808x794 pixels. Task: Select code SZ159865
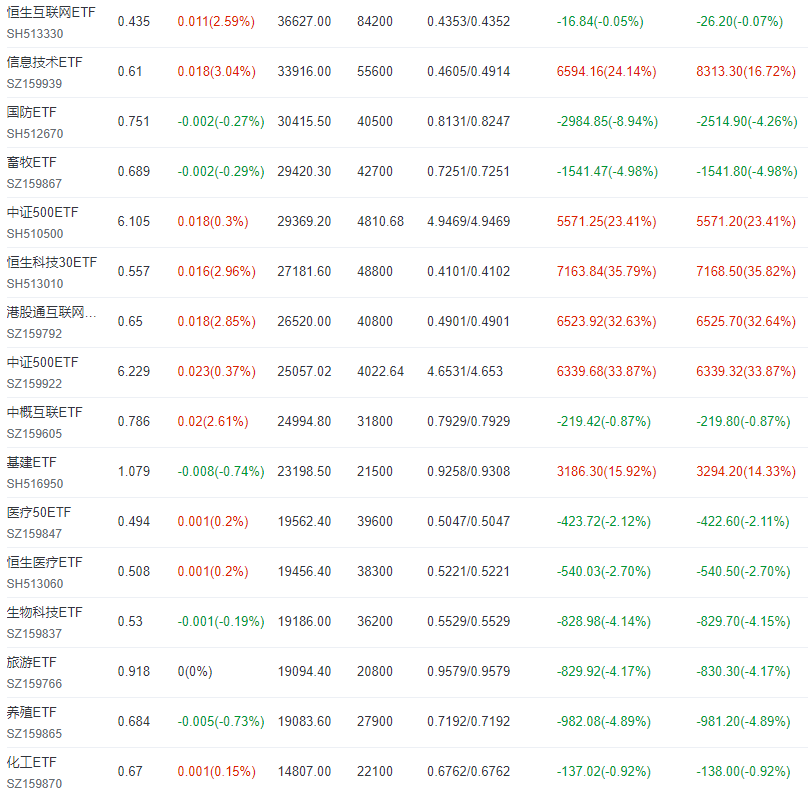(x=35, y=734)
